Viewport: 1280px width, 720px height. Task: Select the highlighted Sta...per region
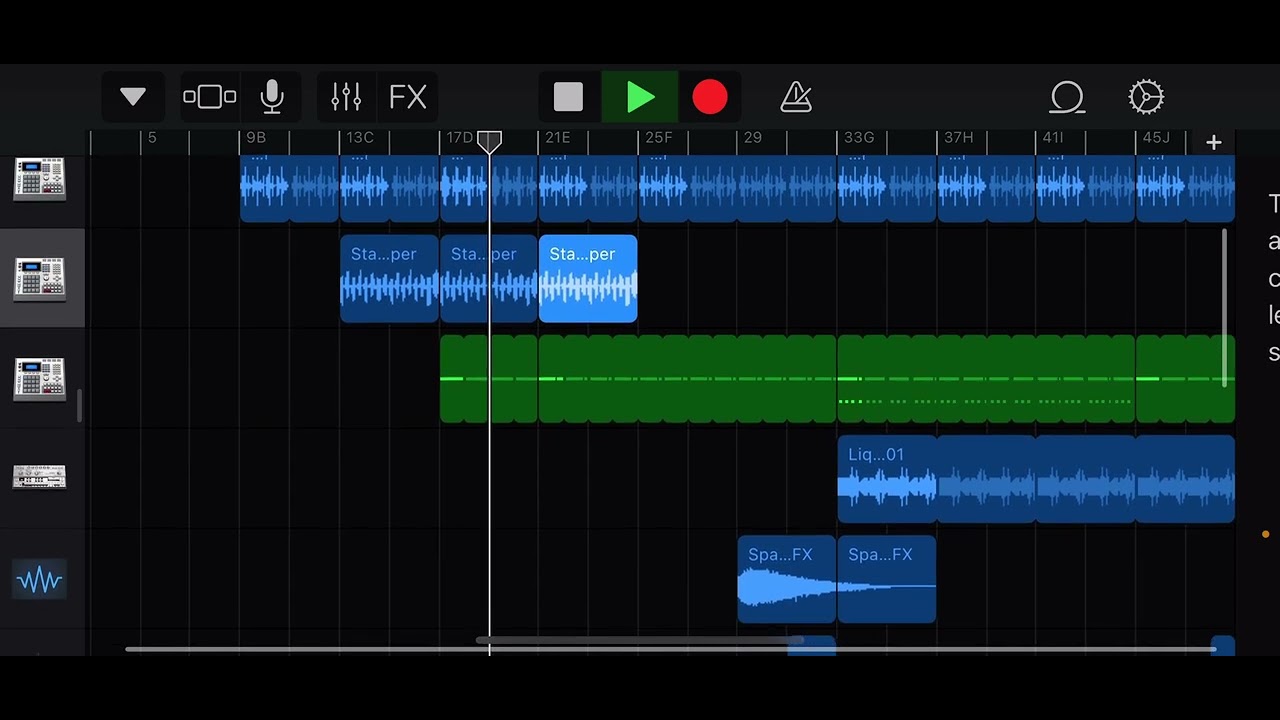coord(588,279)
